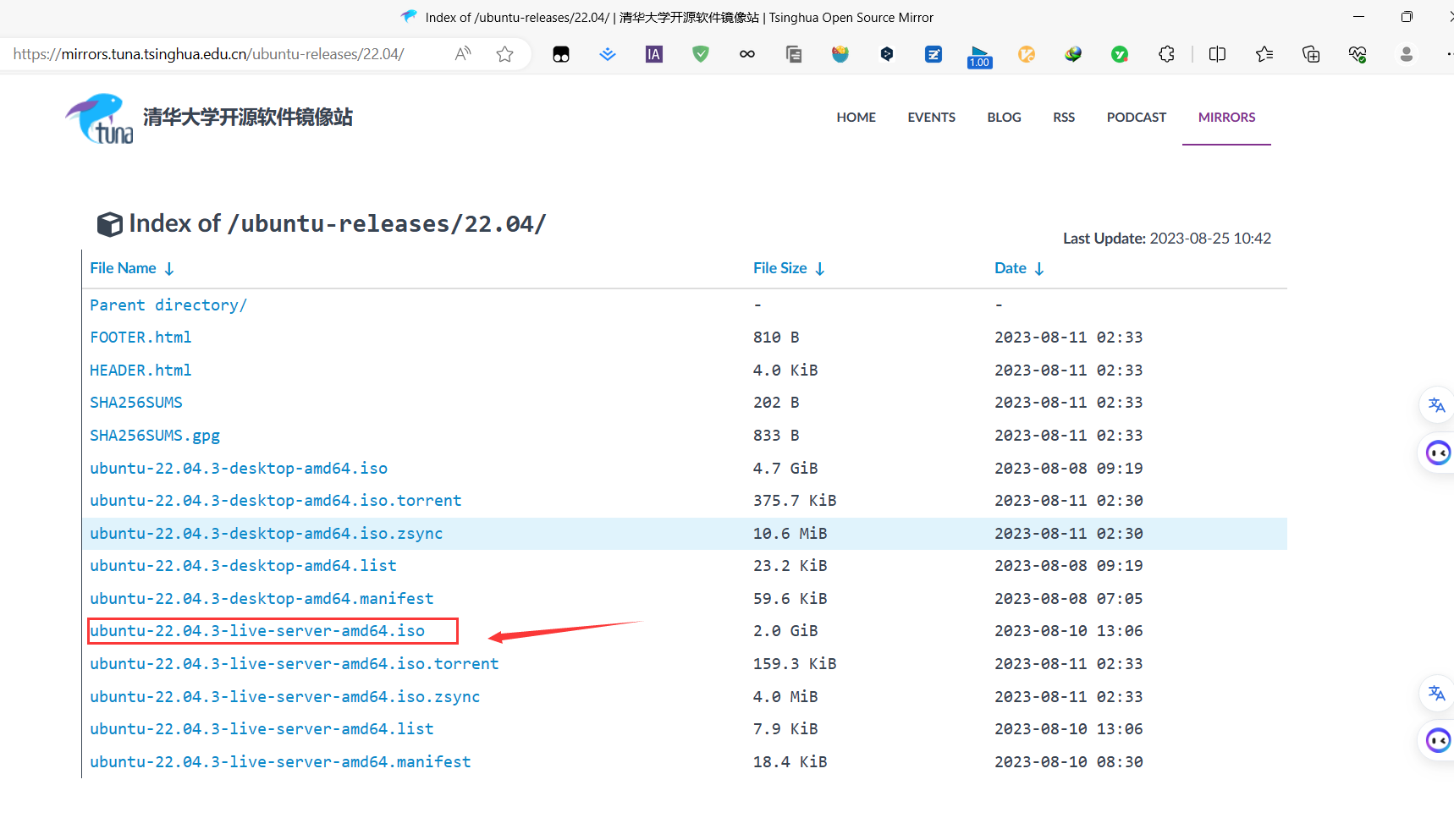The image size is (1454, 840).
Task: Restore down the browser window
Action: click(1407, 17)
